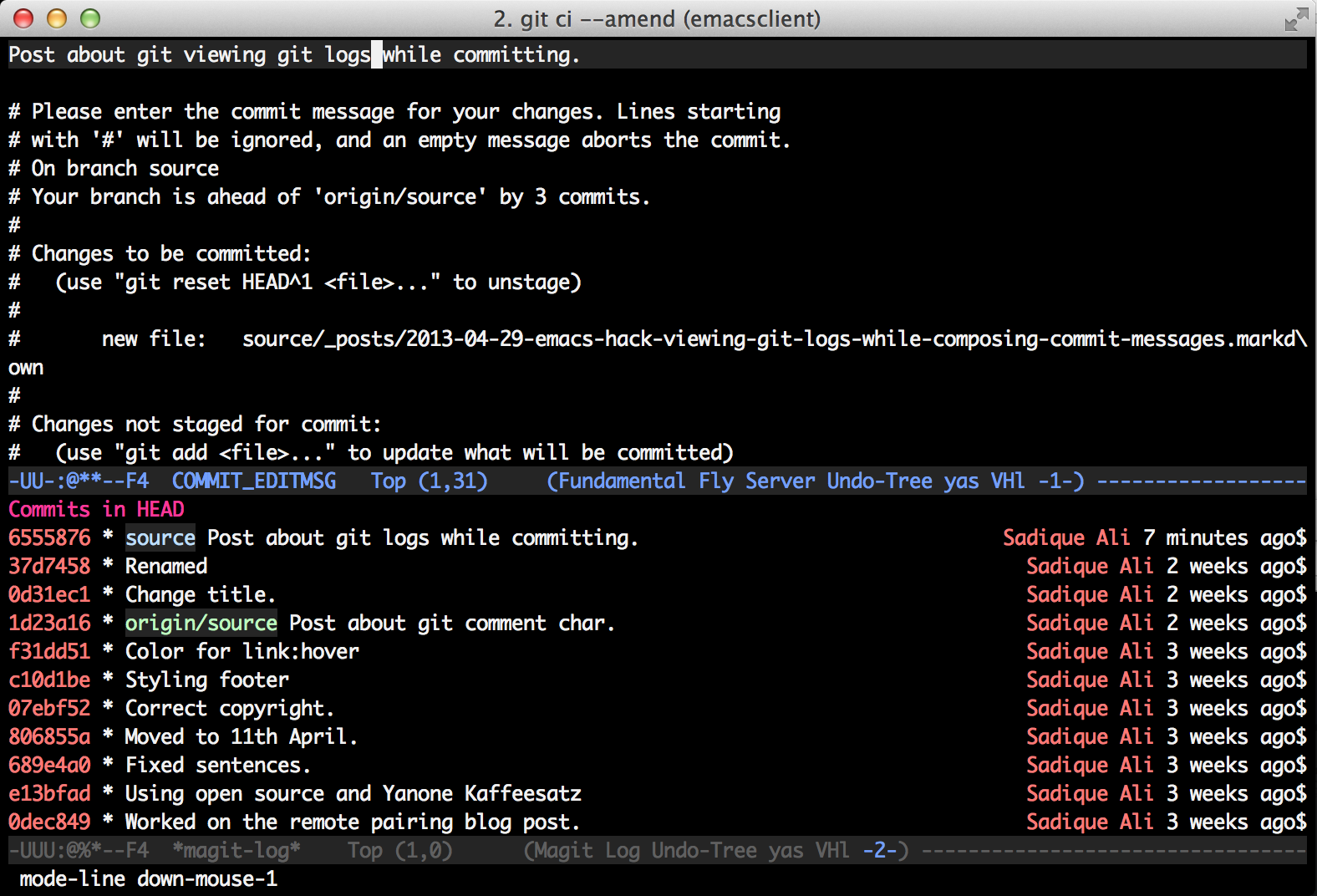Click 'Server' minor mode in mode line
This screenshot has height=896, width=1317.
coord(781,481)
